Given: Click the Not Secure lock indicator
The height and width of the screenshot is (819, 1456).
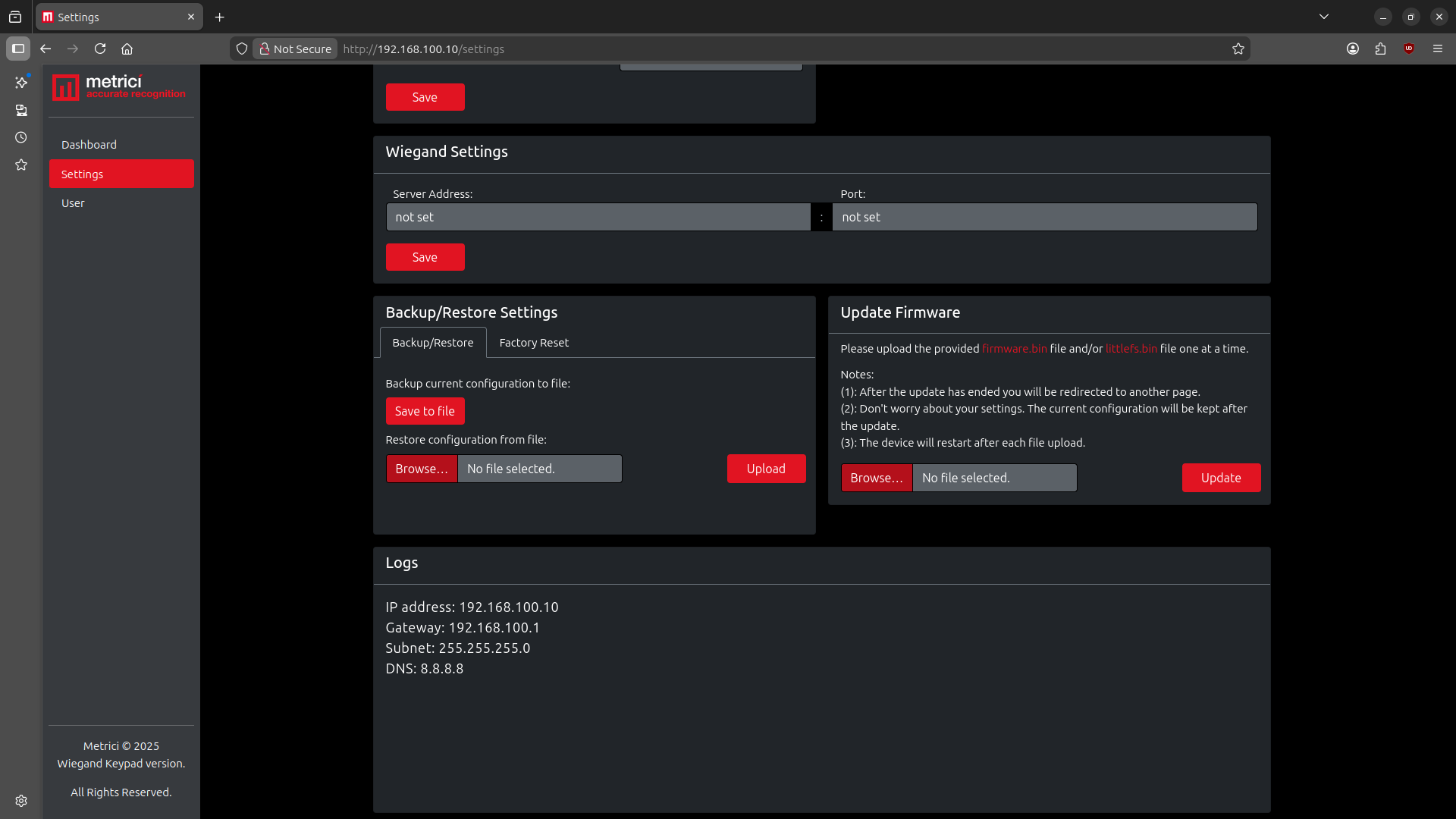Looking at the screenshot, I should pos(295,49).
